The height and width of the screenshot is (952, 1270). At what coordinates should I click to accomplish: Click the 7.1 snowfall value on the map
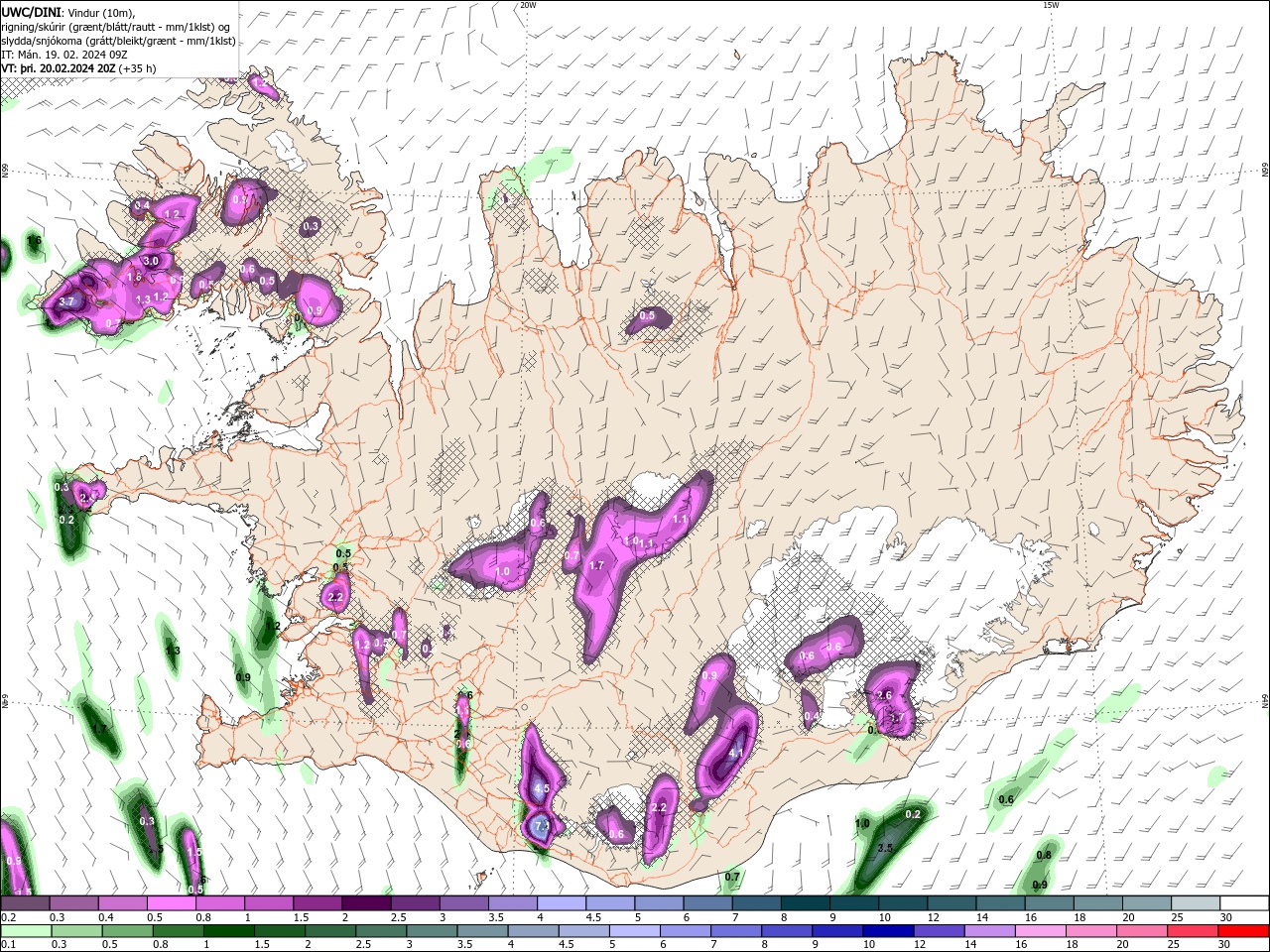pyautogui.click(x=542, y=825)
